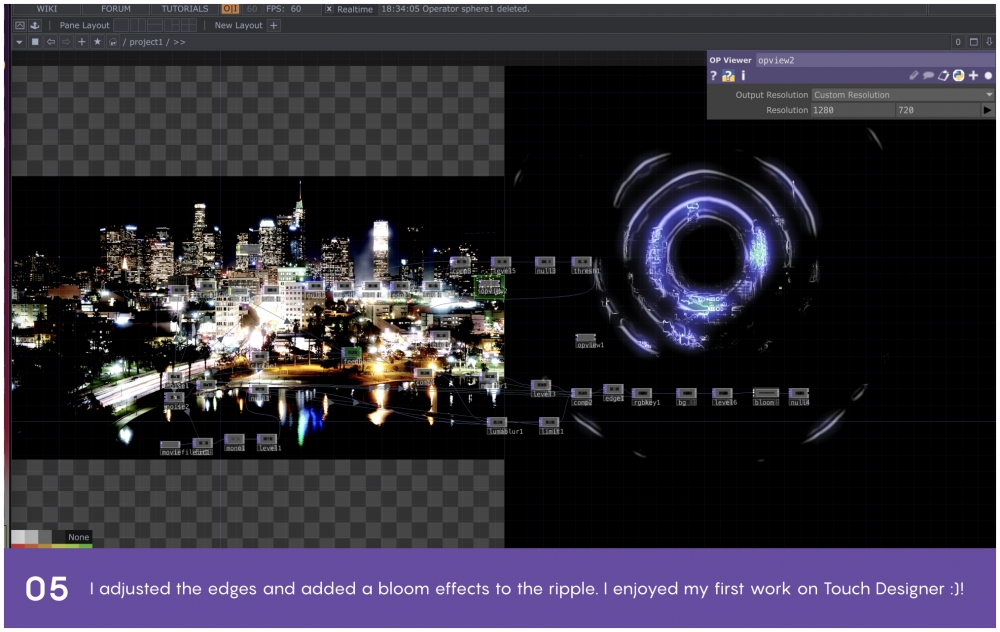1000x632 pixels.
Task: Toggle the white circle flag in OP Viewer
Action: tap(988, 76)
